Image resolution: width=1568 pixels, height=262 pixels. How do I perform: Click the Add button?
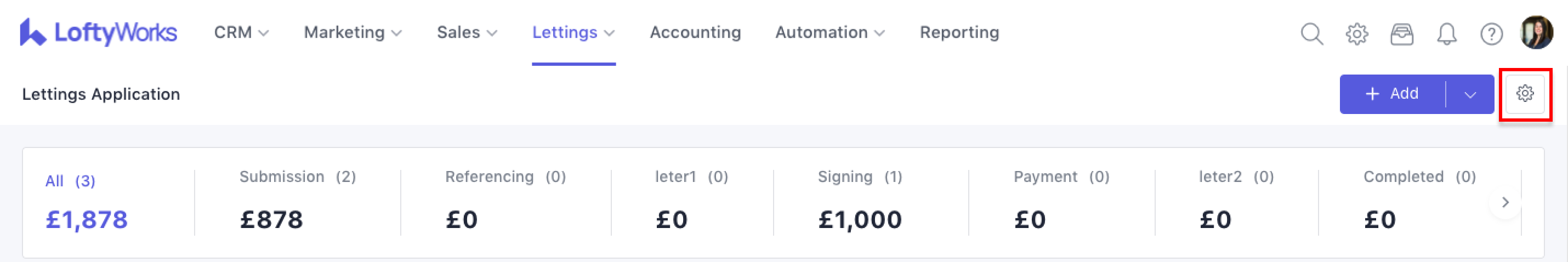pyautogui.click(x=1391, y=94)
